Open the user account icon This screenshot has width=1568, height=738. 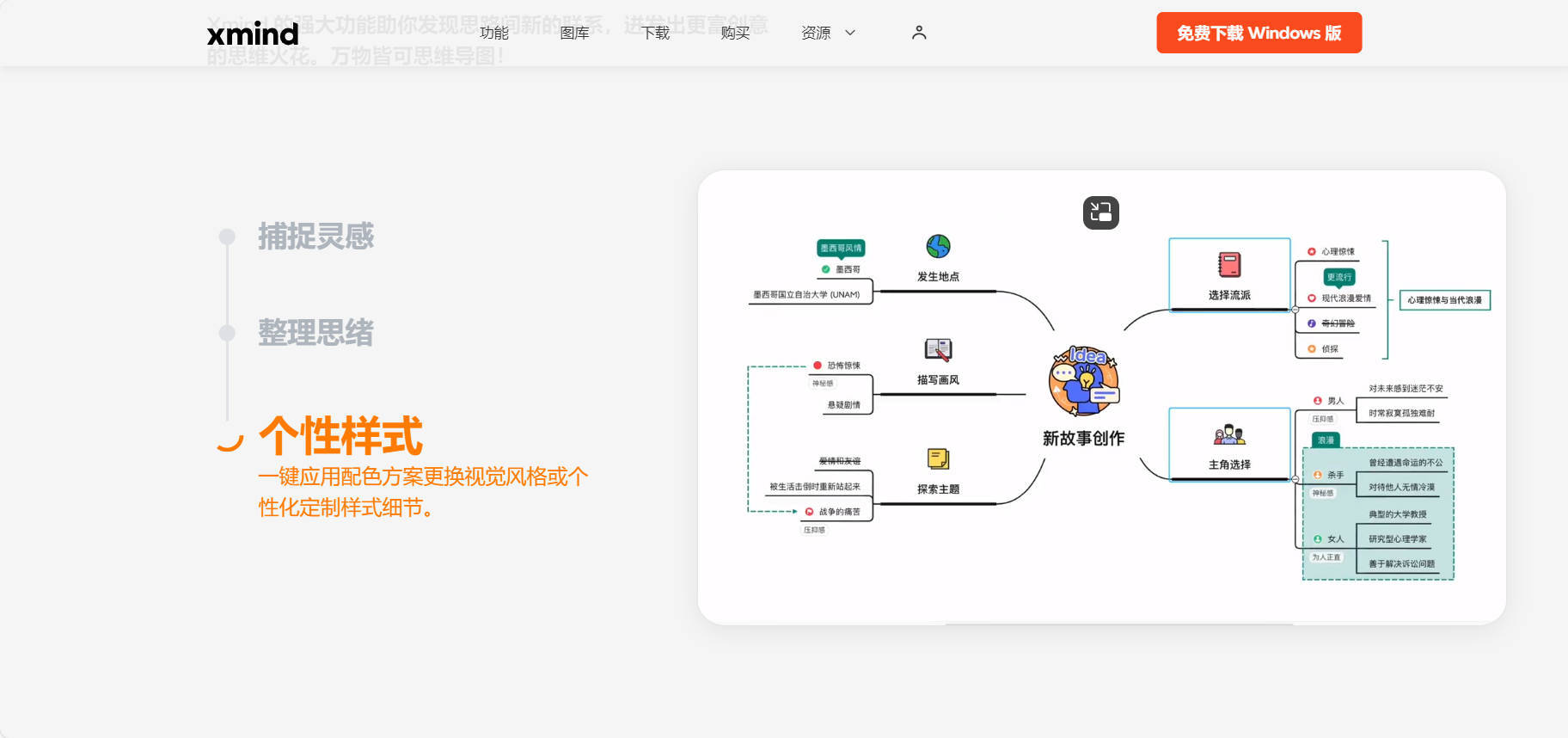(x=919, y=33)
